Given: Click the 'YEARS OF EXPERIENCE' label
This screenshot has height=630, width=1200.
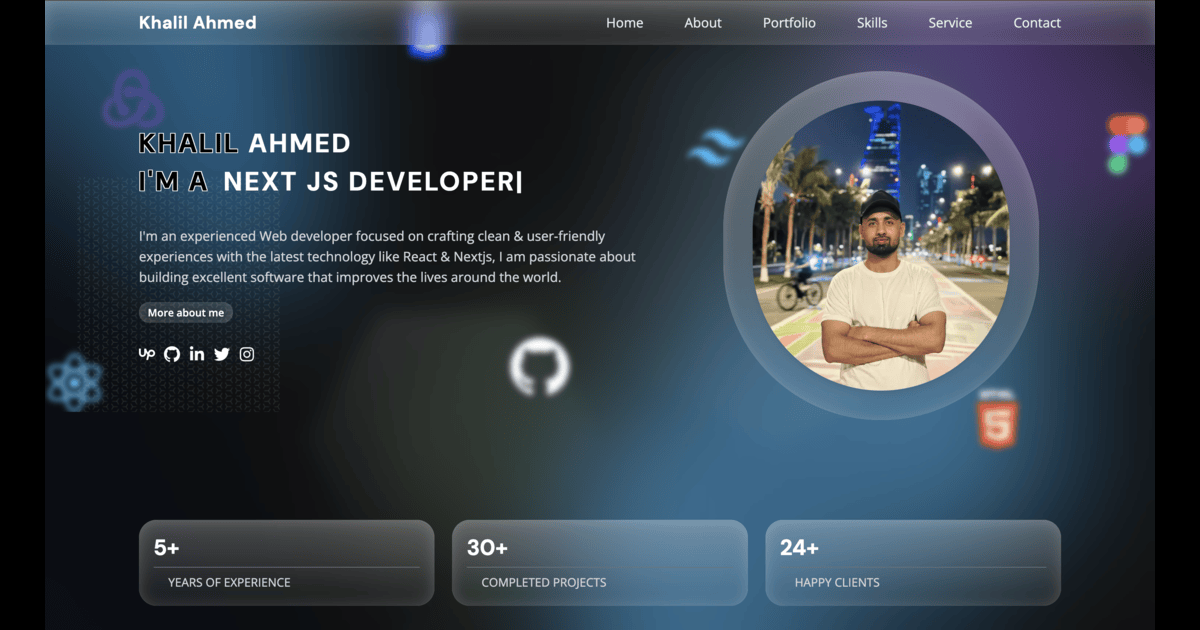Looking at the screenshot, I should pyautogui.click(x=229, y=582).
